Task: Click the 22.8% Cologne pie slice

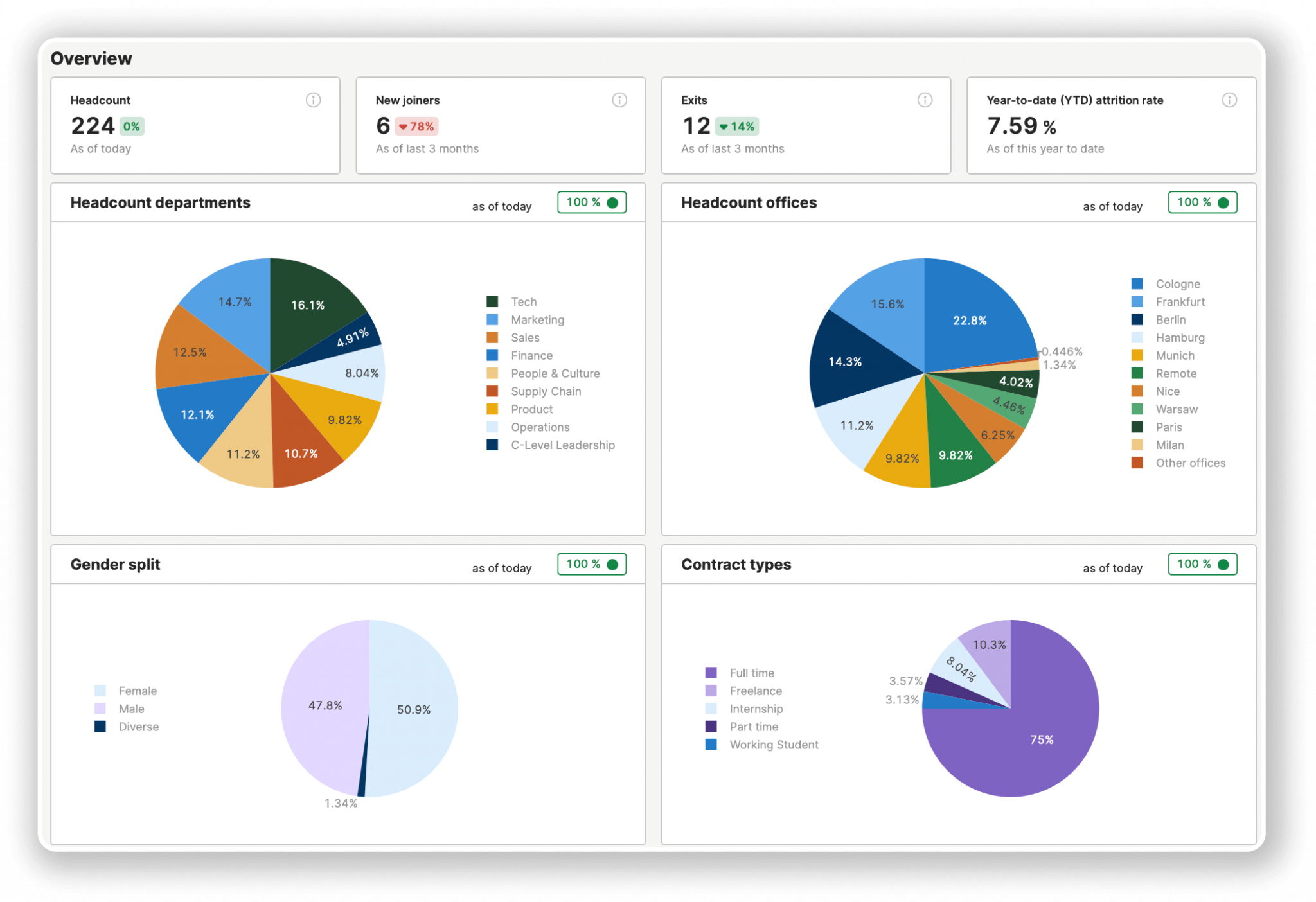Action: 970,320
